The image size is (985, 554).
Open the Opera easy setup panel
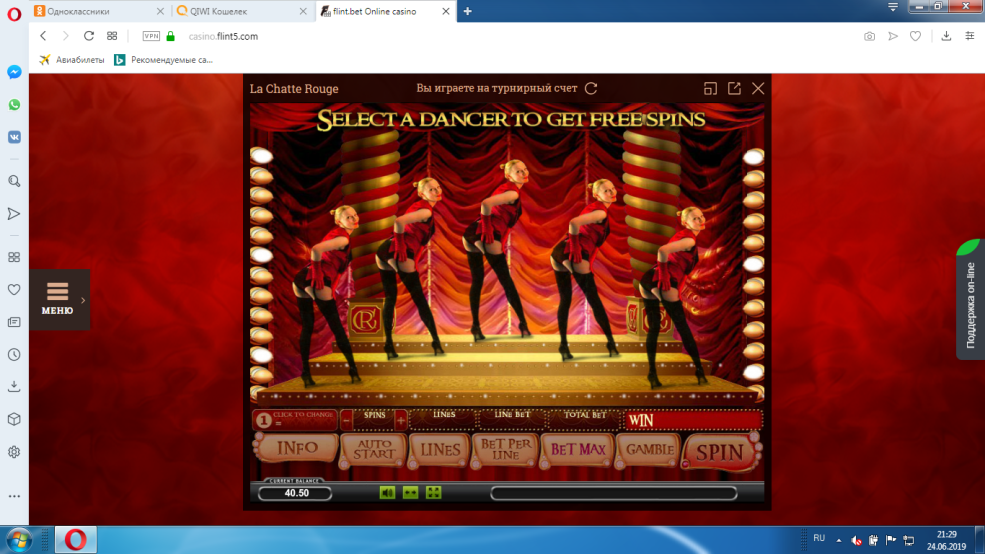point(969,36)
